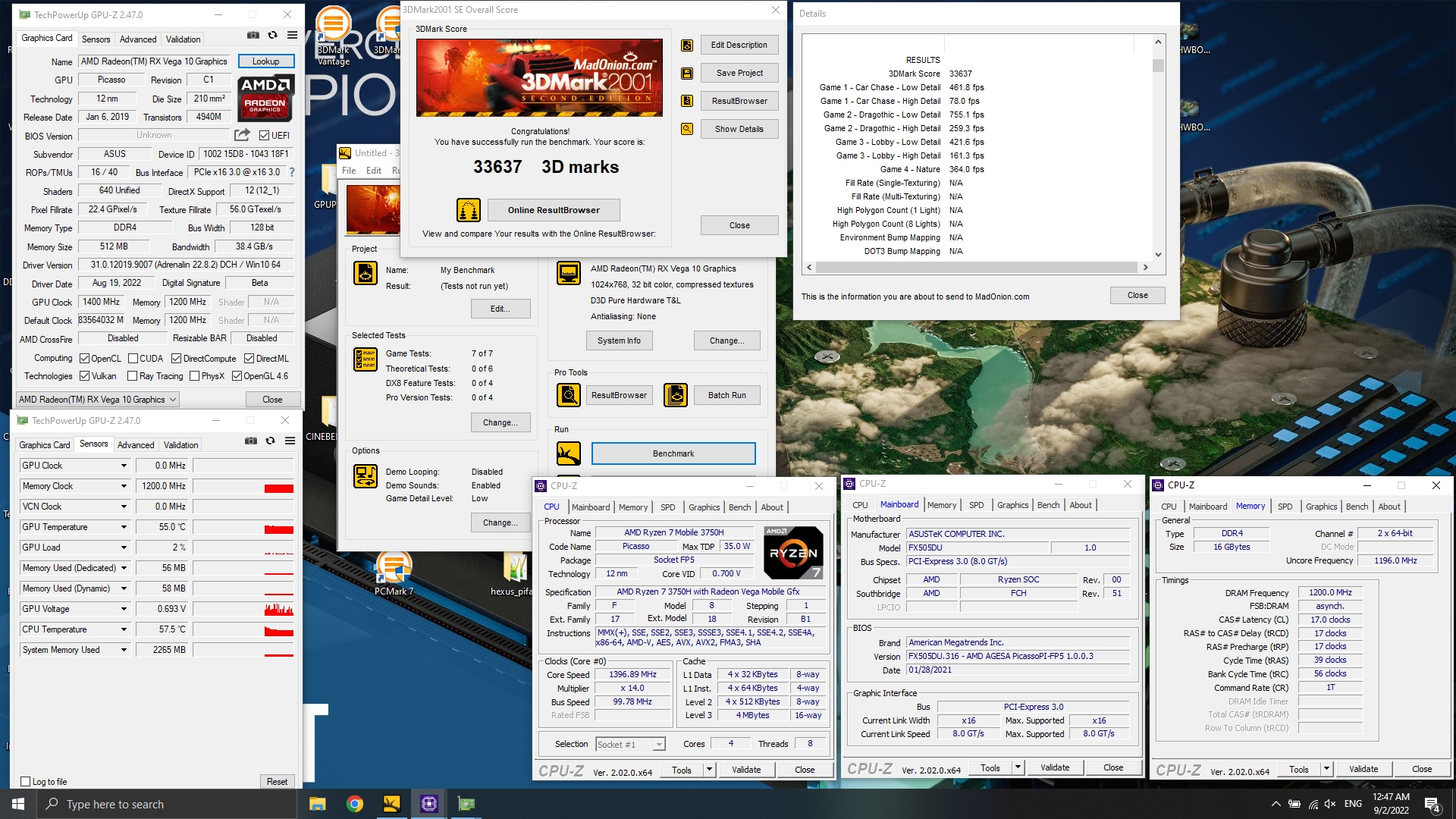Expand the Memory Clock sensor dropdown
Screen dimensions: 1456x819
[124, 486]
